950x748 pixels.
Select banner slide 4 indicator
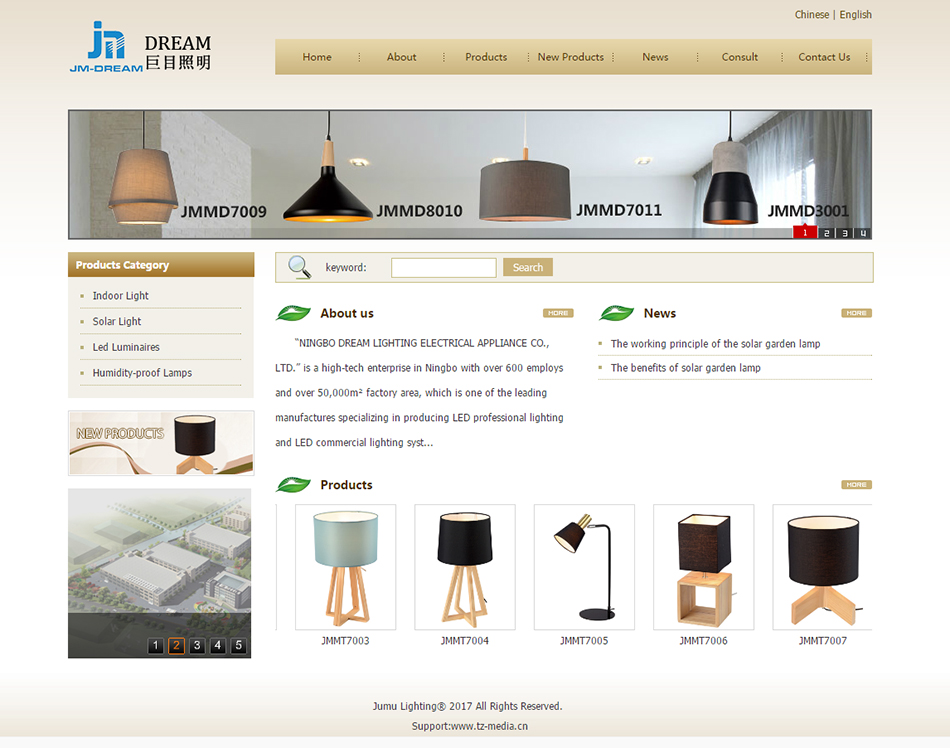click(863, 233)
